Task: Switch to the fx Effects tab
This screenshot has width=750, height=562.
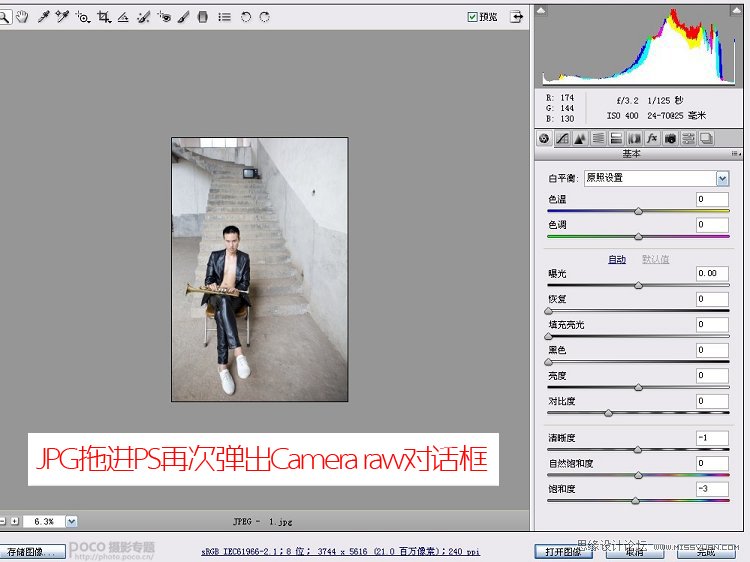Action: point(652,138)
